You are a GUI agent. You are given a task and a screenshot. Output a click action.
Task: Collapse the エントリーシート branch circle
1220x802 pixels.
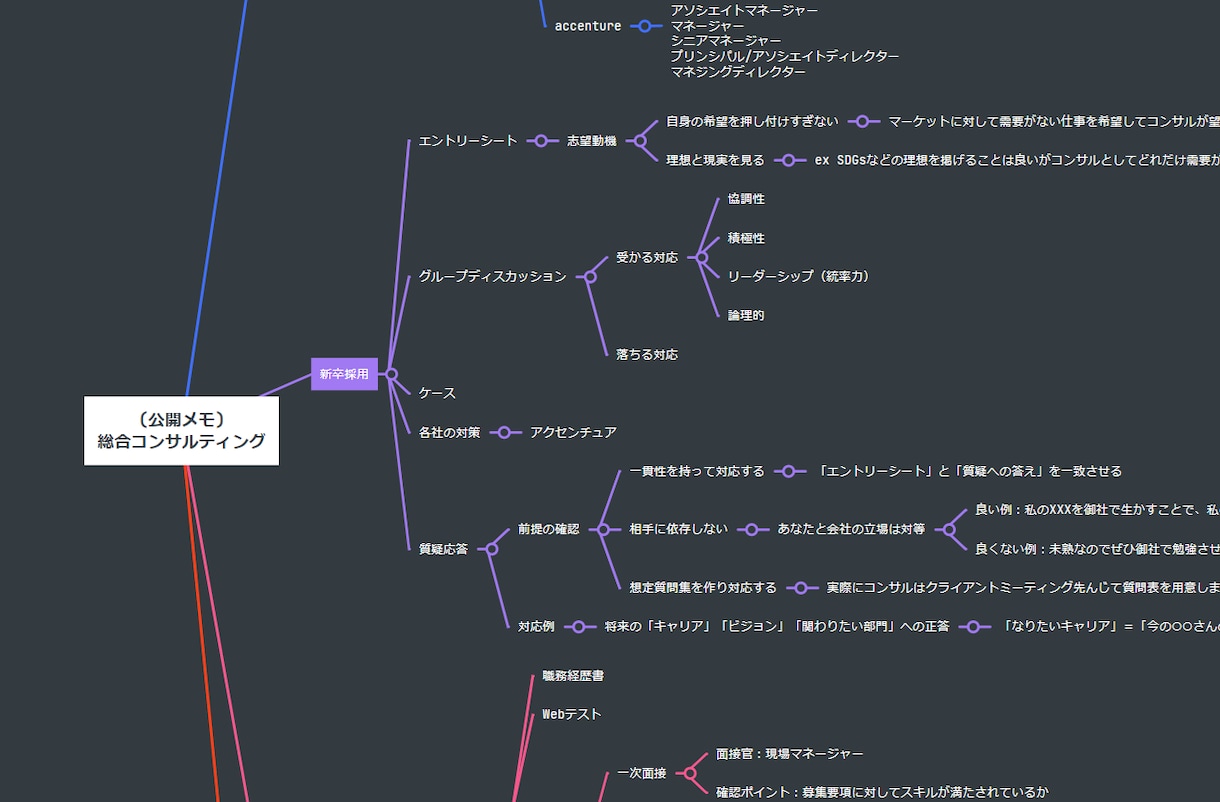point(541,141)
